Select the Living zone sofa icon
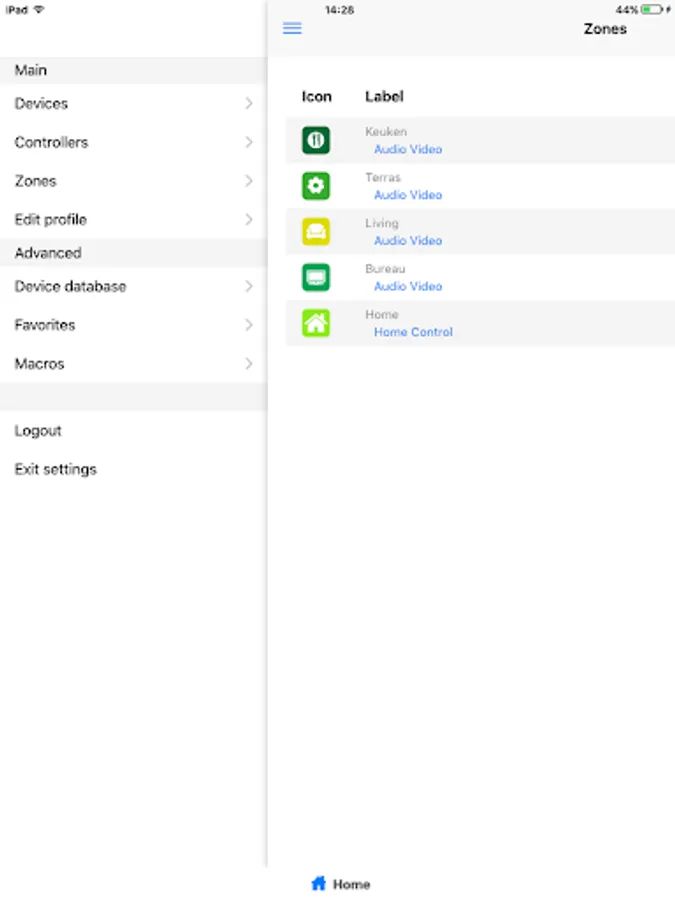The height and width of the screenshot is (900, 675). pyautogui.click(x=316, y=231)
